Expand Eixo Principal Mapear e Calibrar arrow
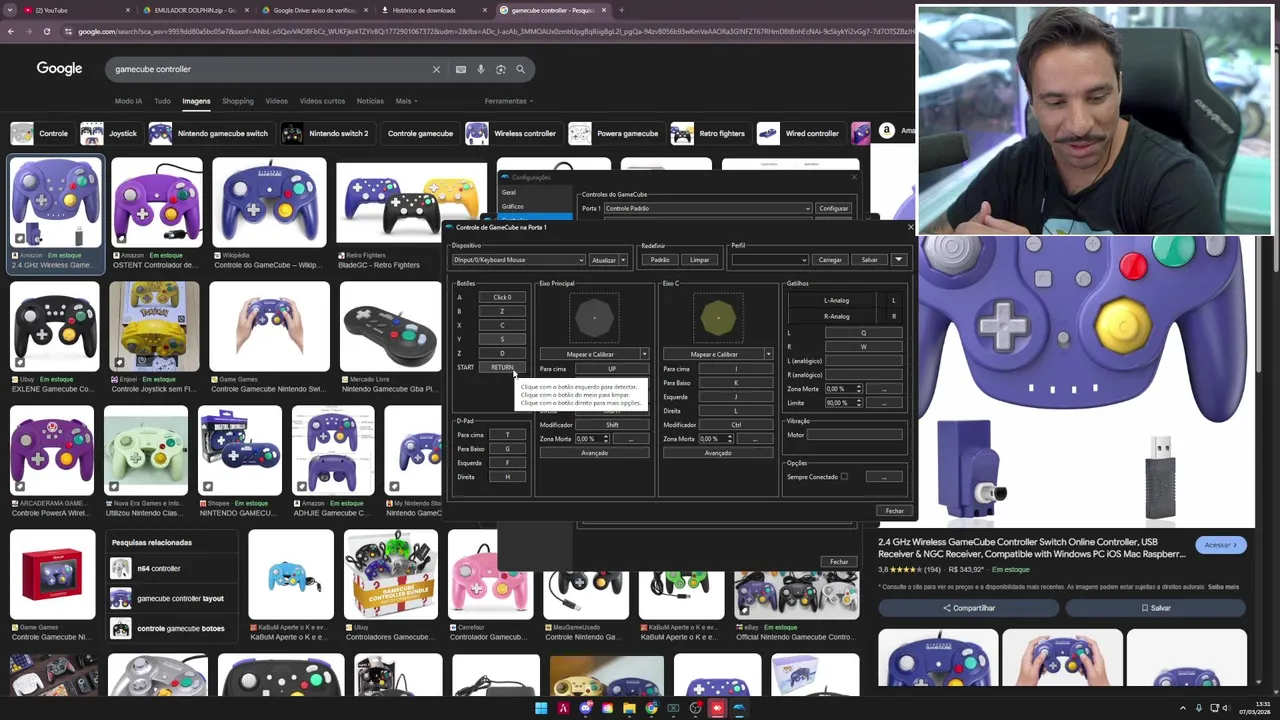 644,354
